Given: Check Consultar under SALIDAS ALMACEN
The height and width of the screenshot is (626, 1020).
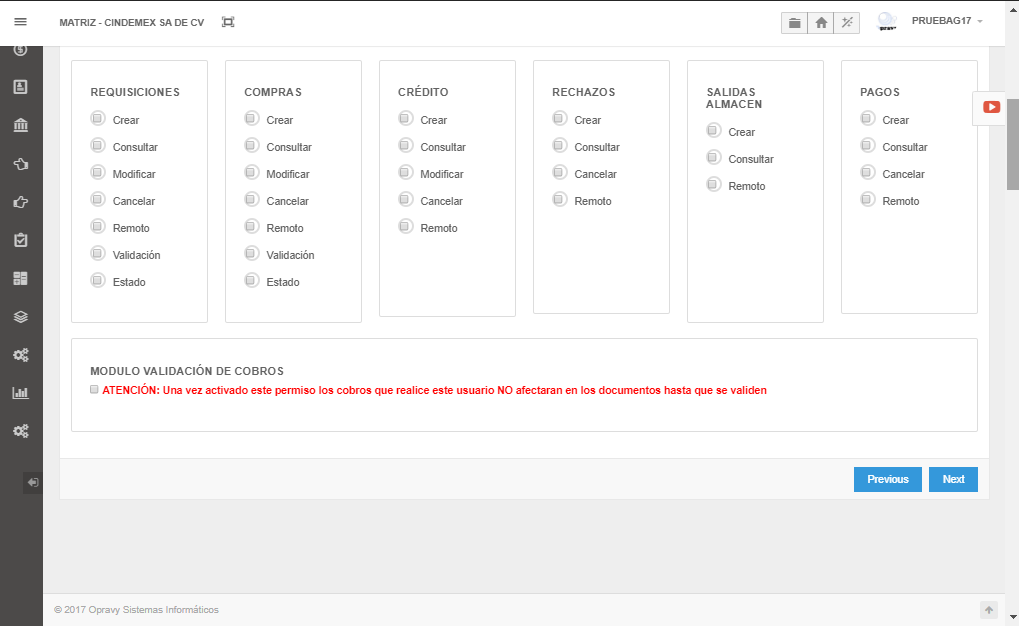Looking at the screenshot, I should [714, 157].
